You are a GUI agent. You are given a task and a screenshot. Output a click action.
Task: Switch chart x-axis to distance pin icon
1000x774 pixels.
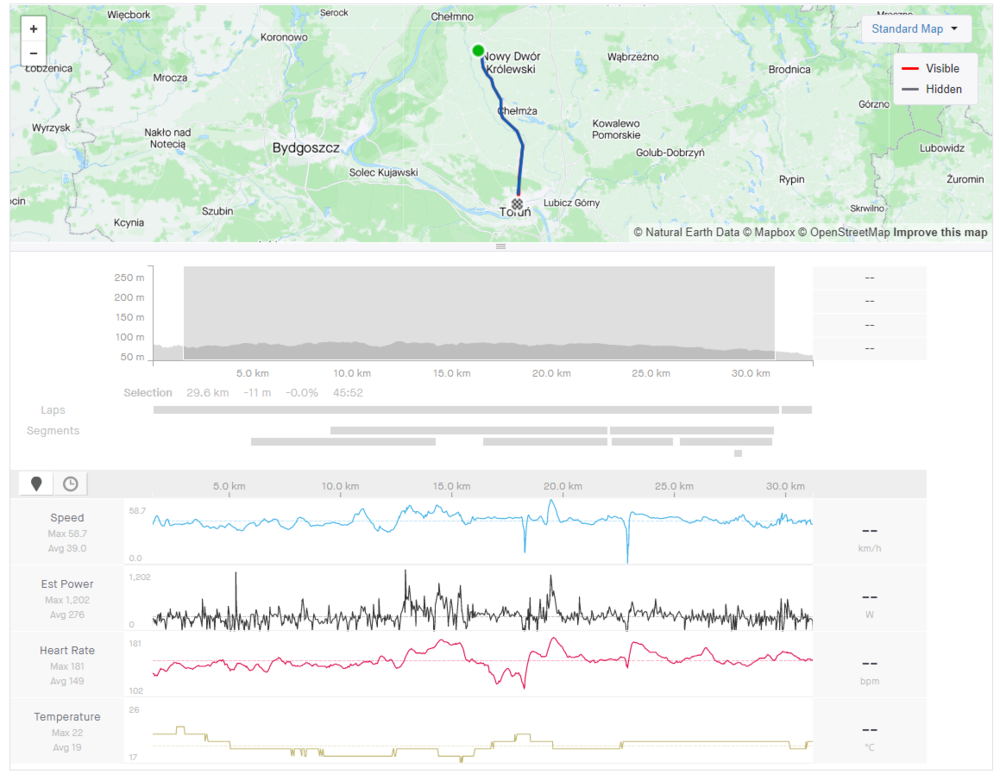tap(37, 484)
